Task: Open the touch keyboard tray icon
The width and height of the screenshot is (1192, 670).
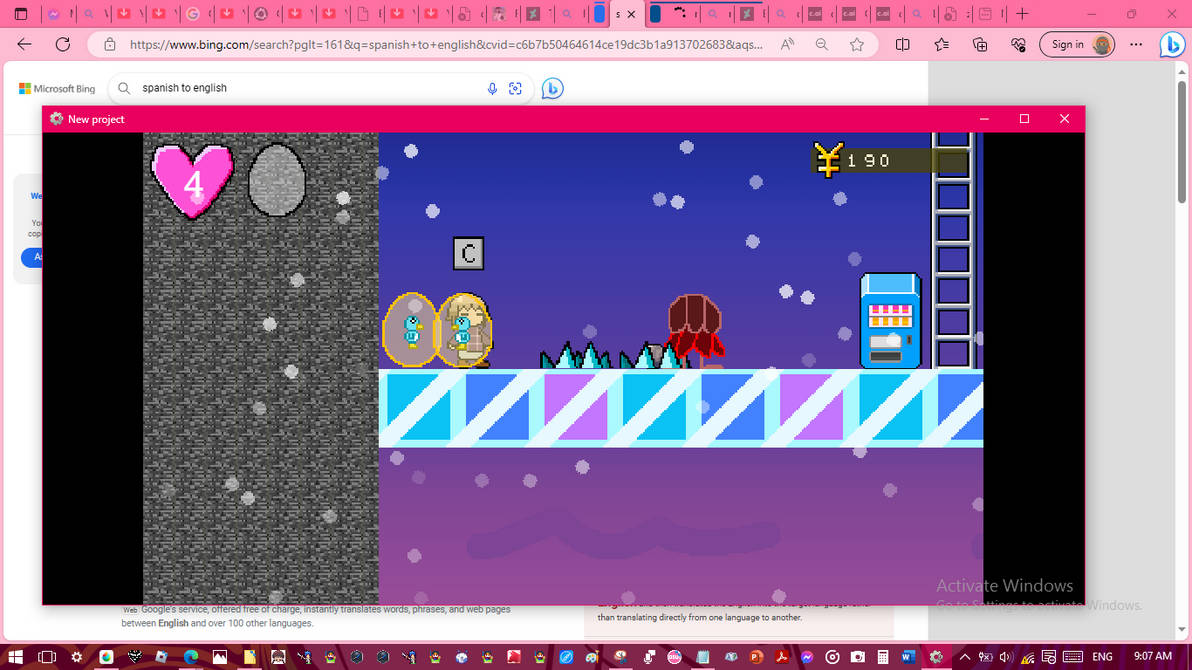Action: tap(1073, 656)
